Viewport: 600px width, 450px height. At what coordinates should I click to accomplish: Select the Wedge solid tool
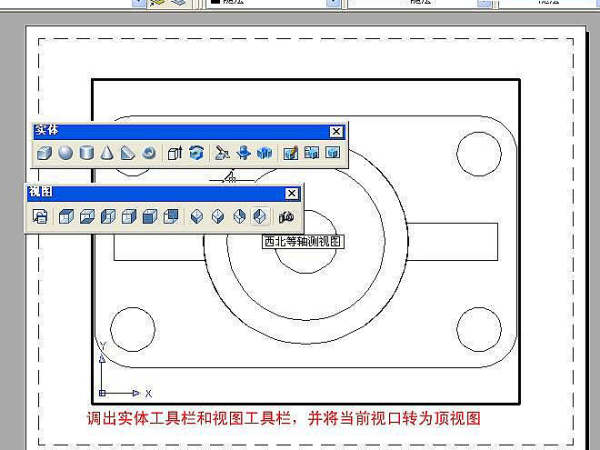(x=128, y=153)
